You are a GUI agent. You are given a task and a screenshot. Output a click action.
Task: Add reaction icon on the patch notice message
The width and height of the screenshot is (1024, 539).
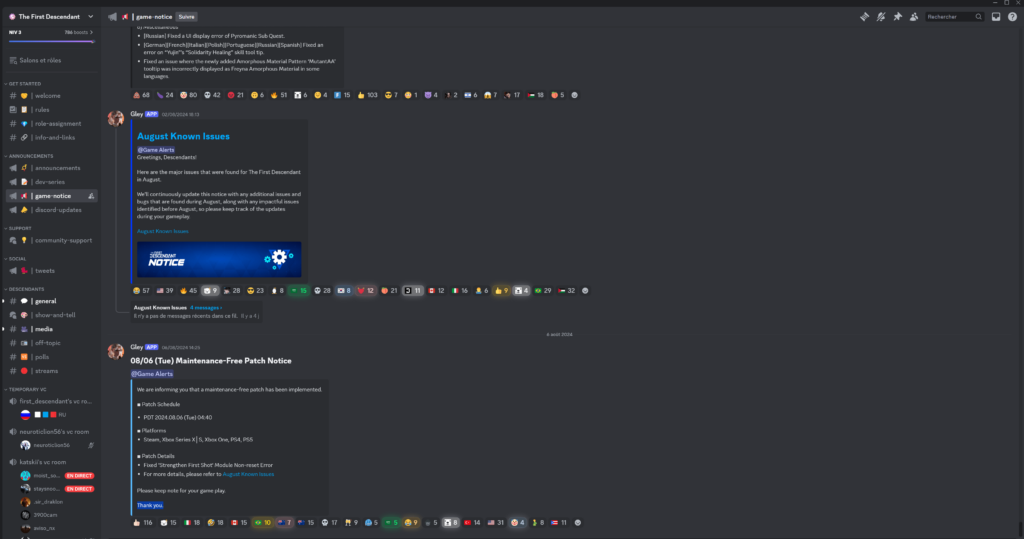click(x=577, y=523)
